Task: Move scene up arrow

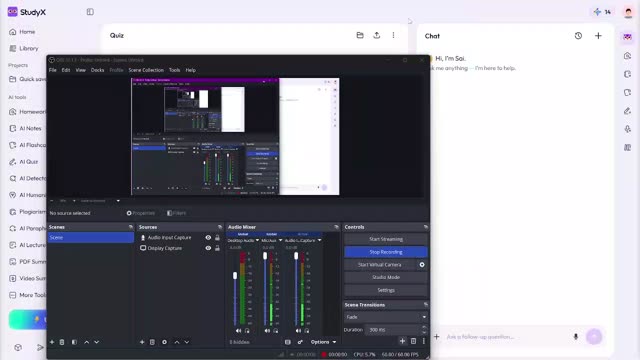Action: click(87, 342)
